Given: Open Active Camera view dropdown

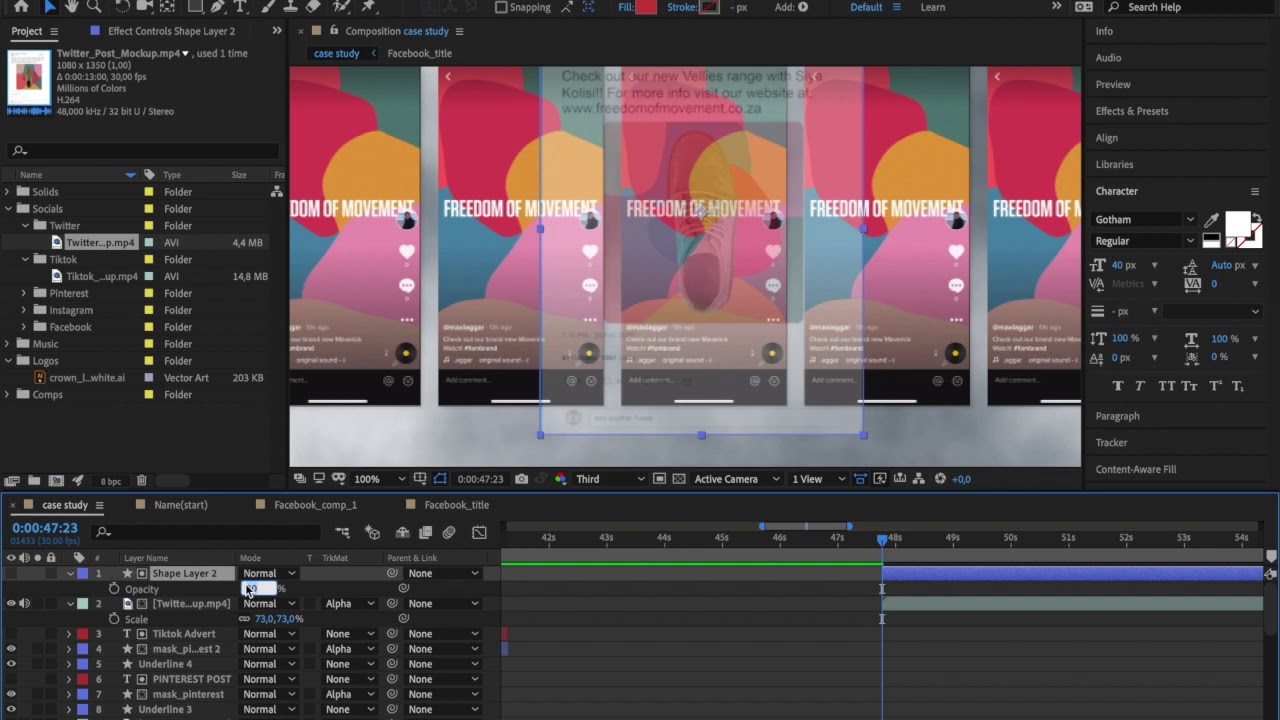Looking at the screenshot, I should 737,479.
